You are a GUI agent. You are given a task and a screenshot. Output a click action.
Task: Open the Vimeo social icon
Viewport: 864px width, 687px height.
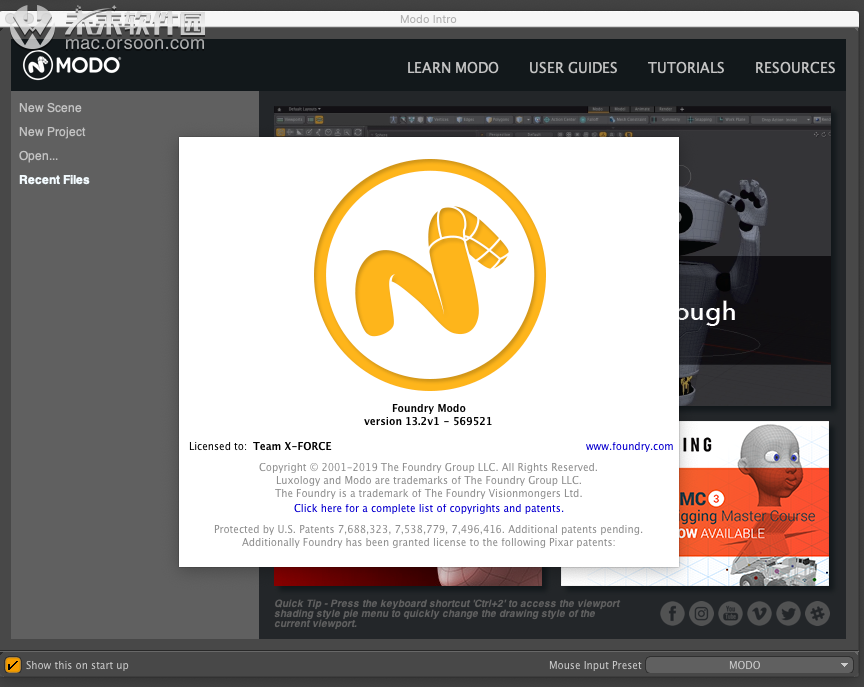pos(759,613)
